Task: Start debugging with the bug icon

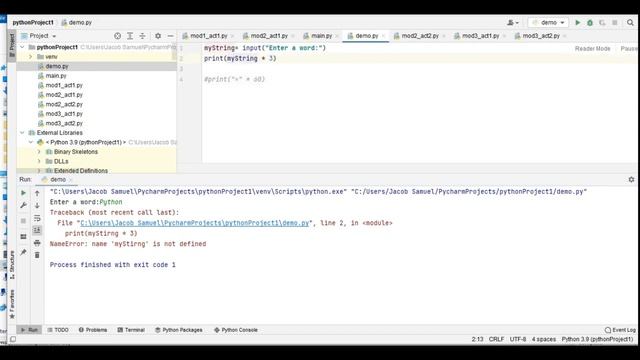Action: pyautogui.click(x=590, y=23)
